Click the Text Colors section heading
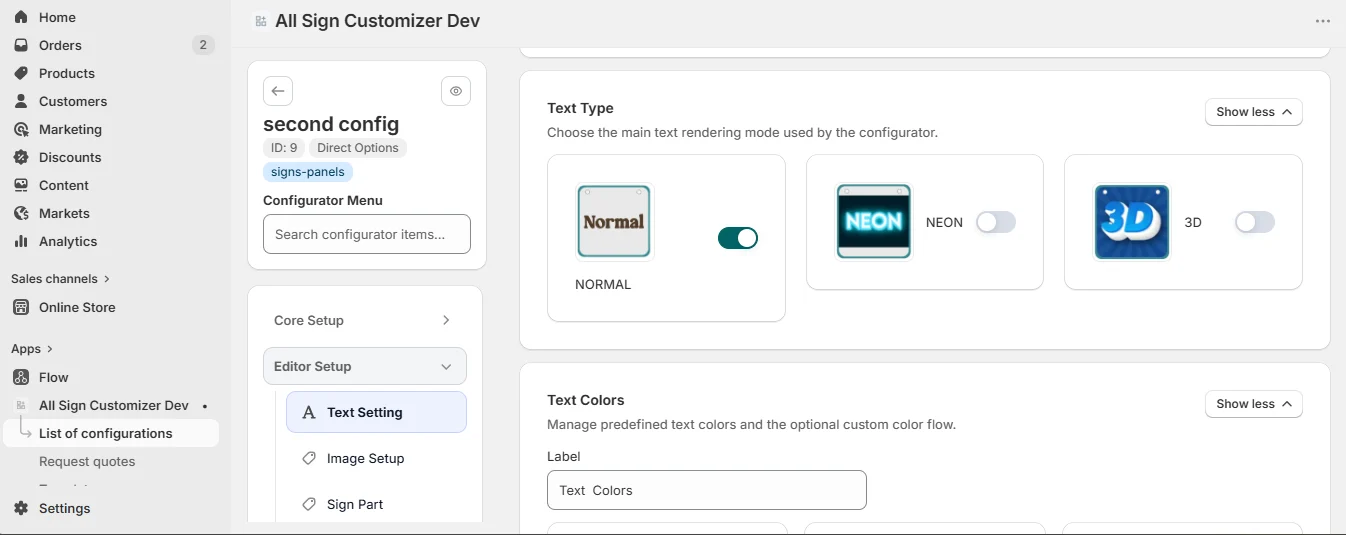 click(586, 400)
